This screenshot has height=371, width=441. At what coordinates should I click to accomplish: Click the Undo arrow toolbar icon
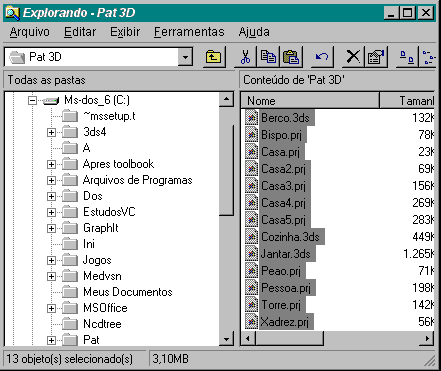322,57
